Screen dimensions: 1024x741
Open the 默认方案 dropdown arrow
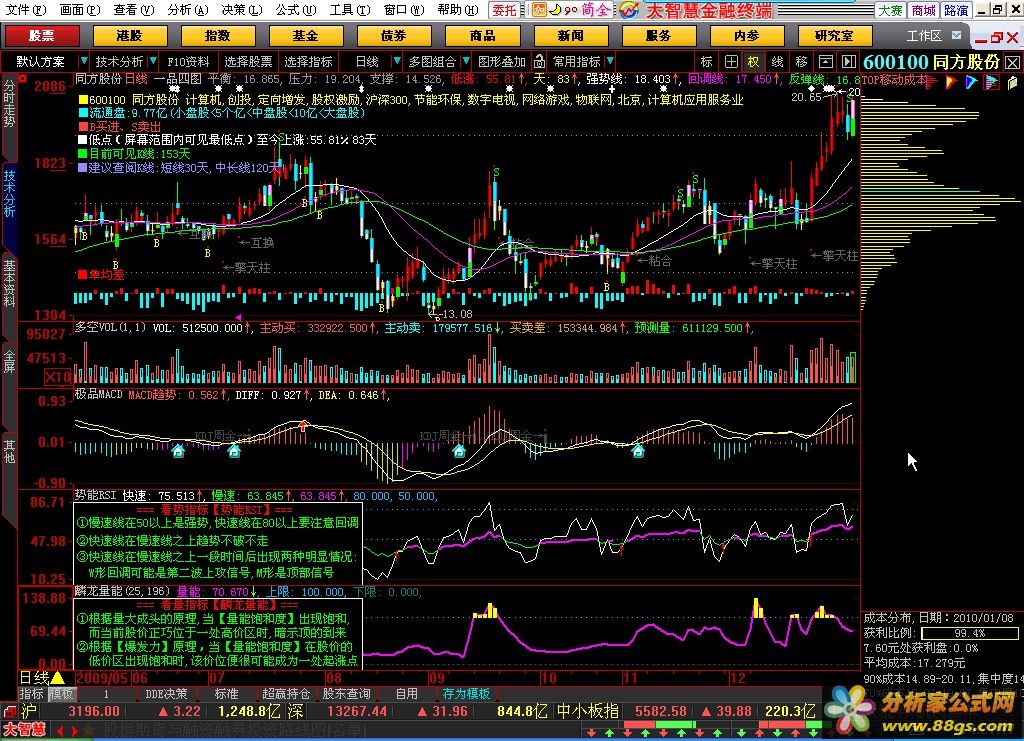[83, 61]
